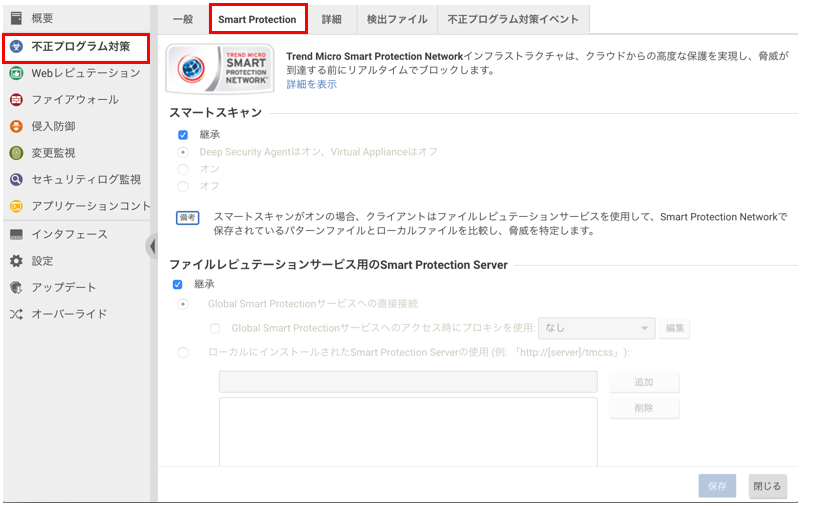Open インタフェース section
The height and width of the screenshot is (506, 821).
coord(70,234)
